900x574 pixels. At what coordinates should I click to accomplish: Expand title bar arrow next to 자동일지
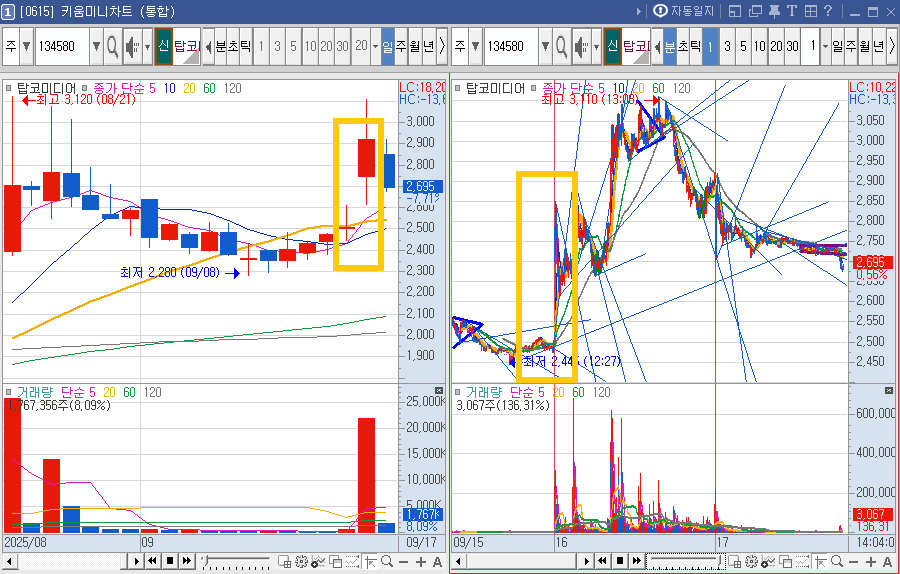638,11
